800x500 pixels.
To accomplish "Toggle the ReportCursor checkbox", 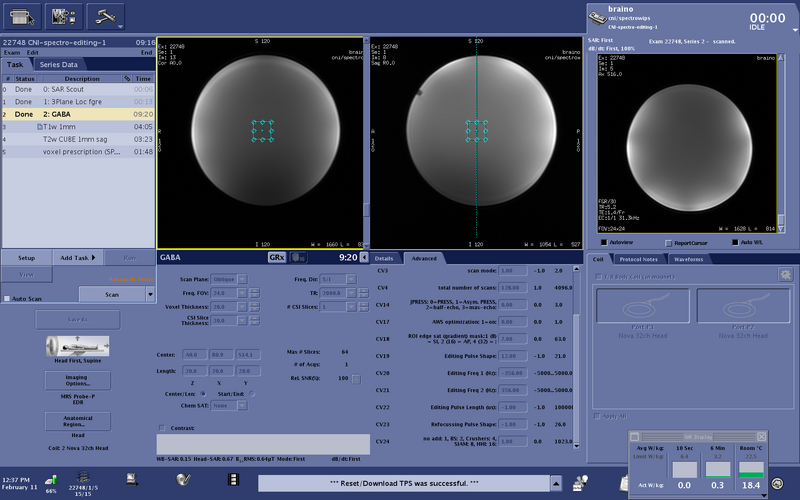I will (x=668, y=243).
